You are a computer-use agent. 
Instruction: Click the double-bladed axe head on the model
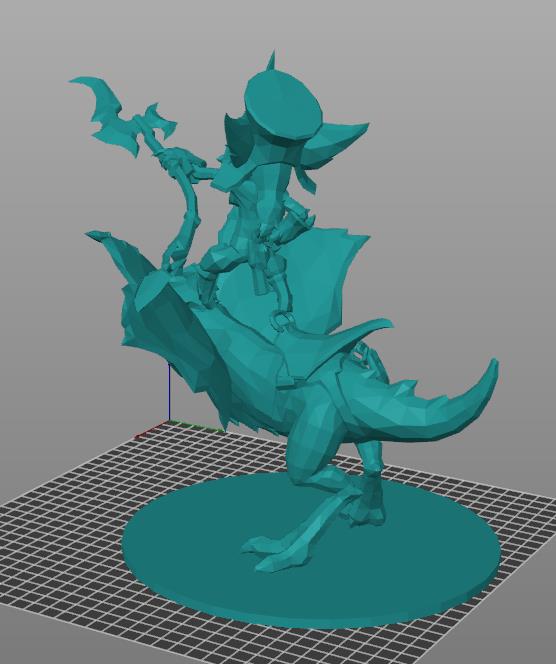pyautogui.click(x=123, y=115)
